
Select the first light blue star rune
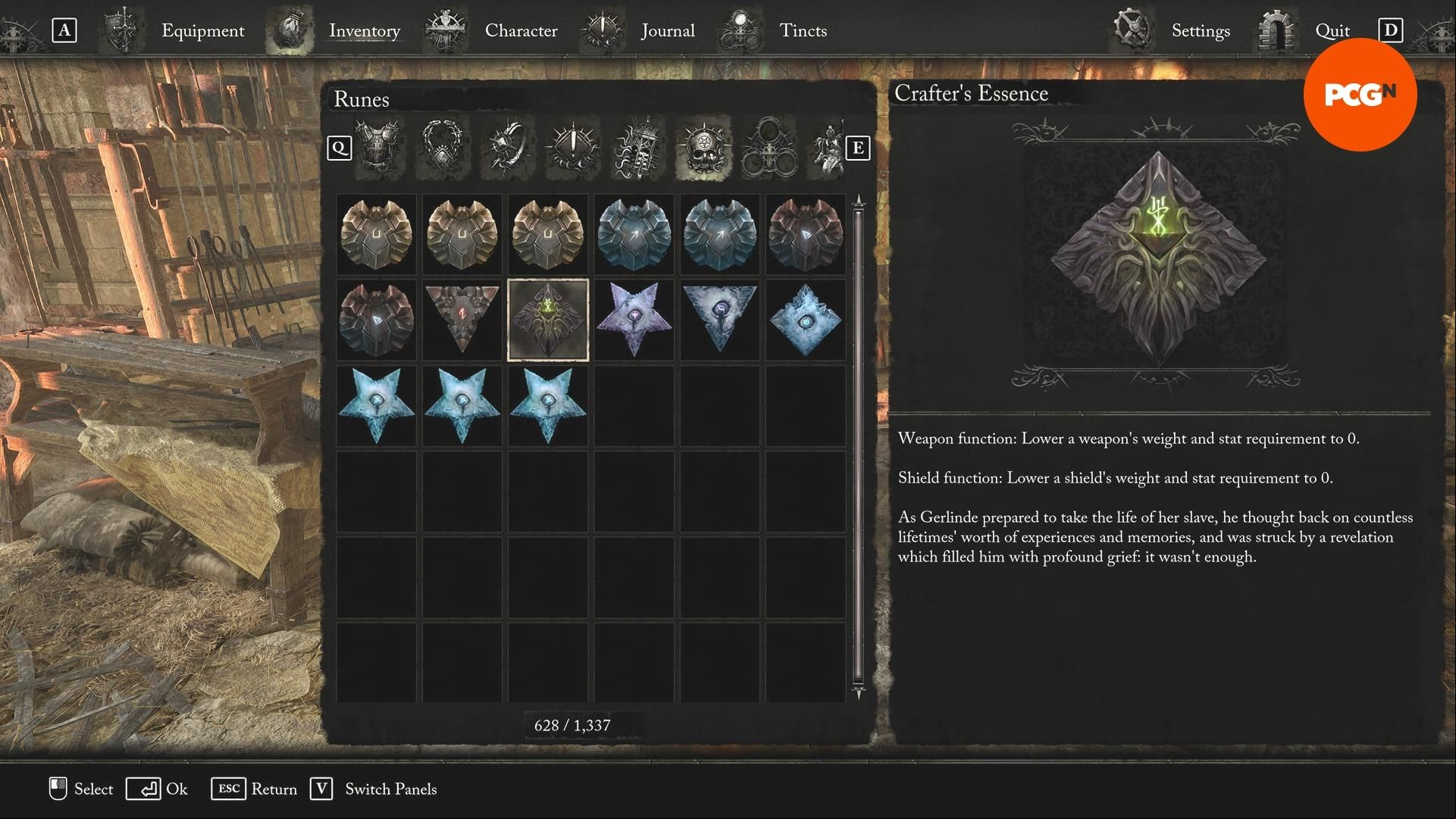point(377,405)
